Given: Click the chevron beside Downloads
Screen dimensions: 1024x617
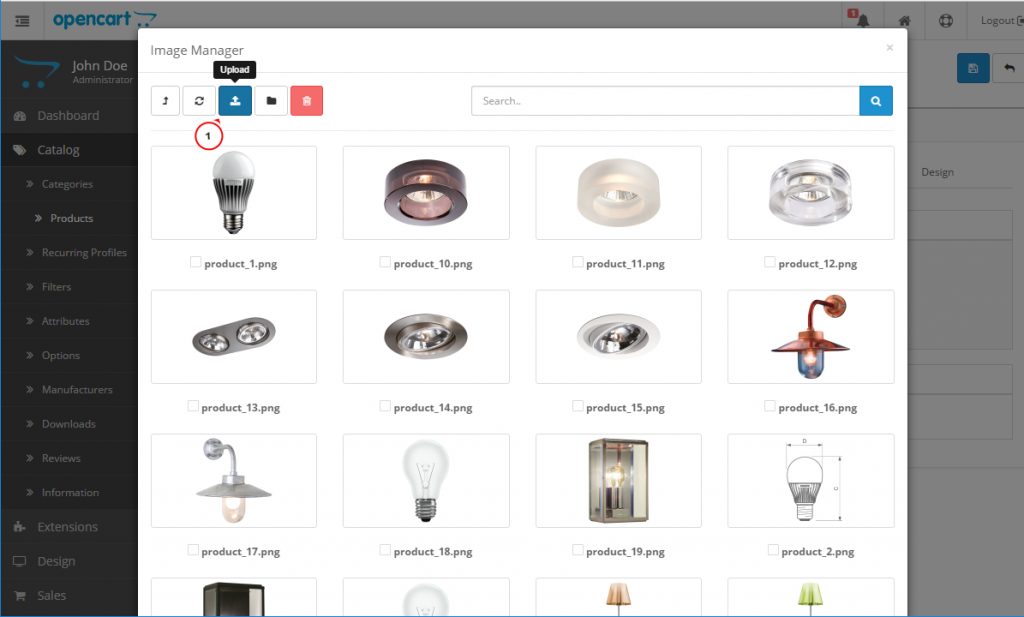Looking at the screenshot, I should (x=29, y=424).
